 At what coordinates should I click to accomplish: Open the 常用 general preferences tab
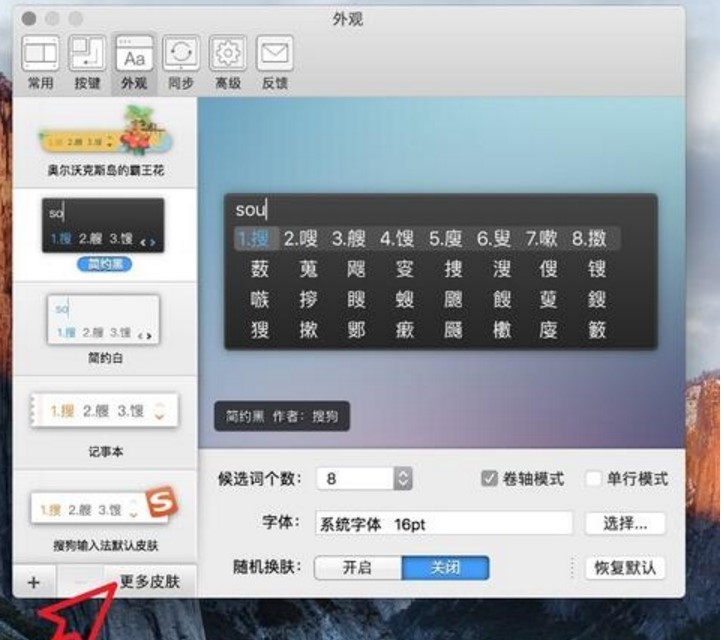pos(41,62)
